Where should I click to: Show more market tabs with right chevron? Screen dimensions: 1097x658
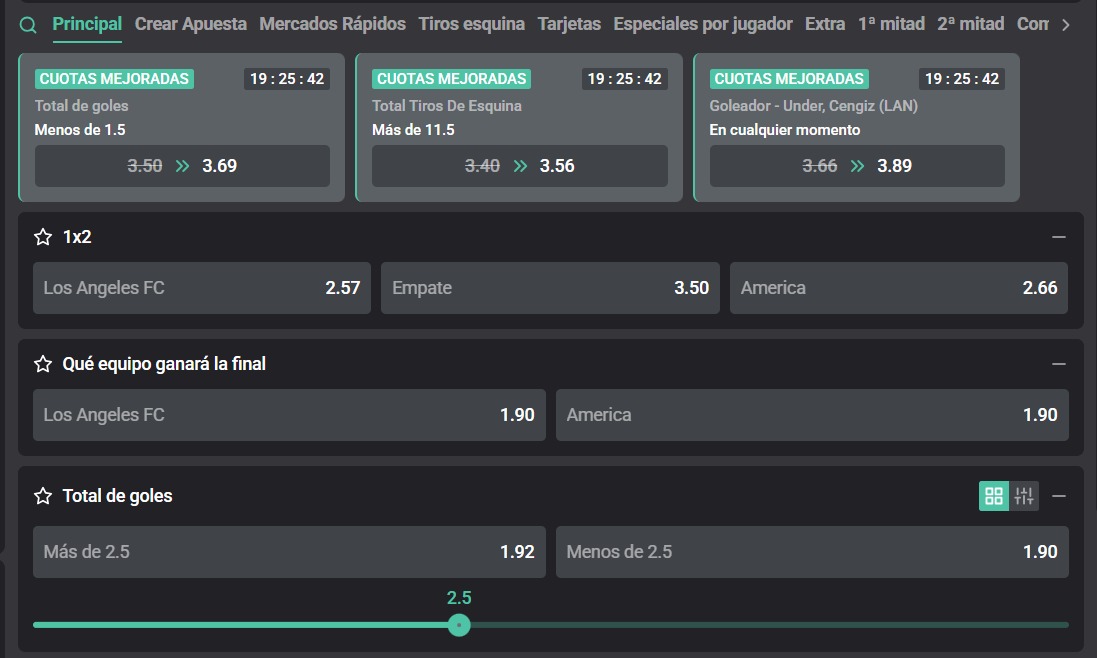point(1066,25)
